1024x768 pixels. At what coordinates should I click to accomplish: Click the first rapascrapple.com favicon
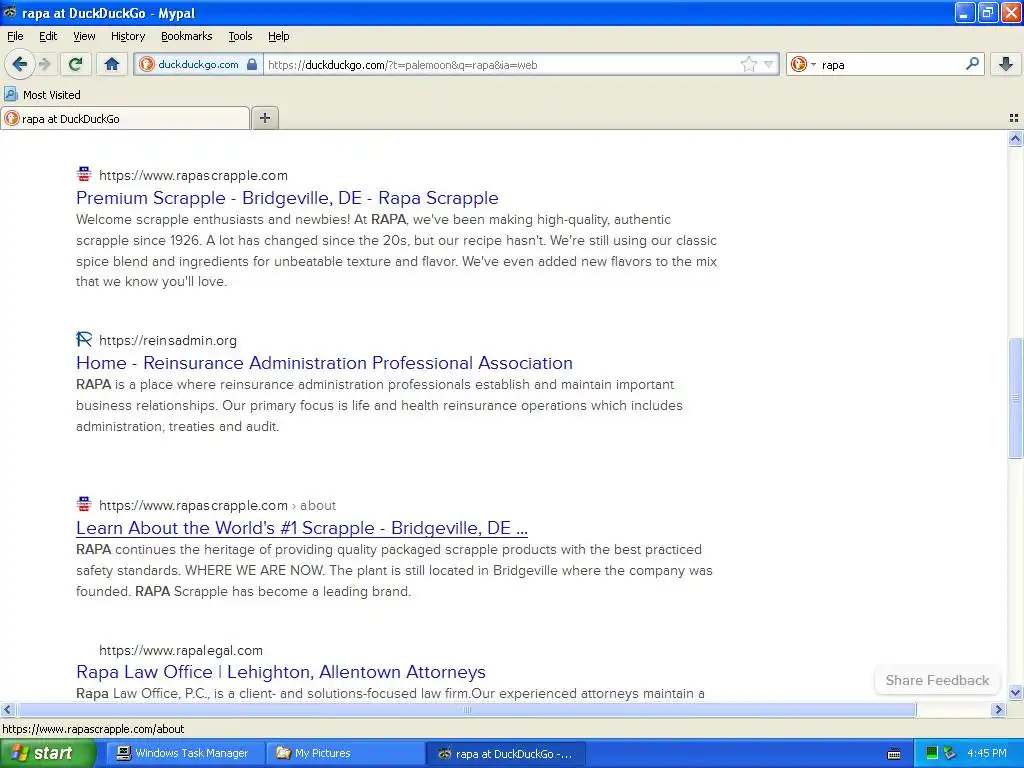pyautogui.click(x=84, y=174)
